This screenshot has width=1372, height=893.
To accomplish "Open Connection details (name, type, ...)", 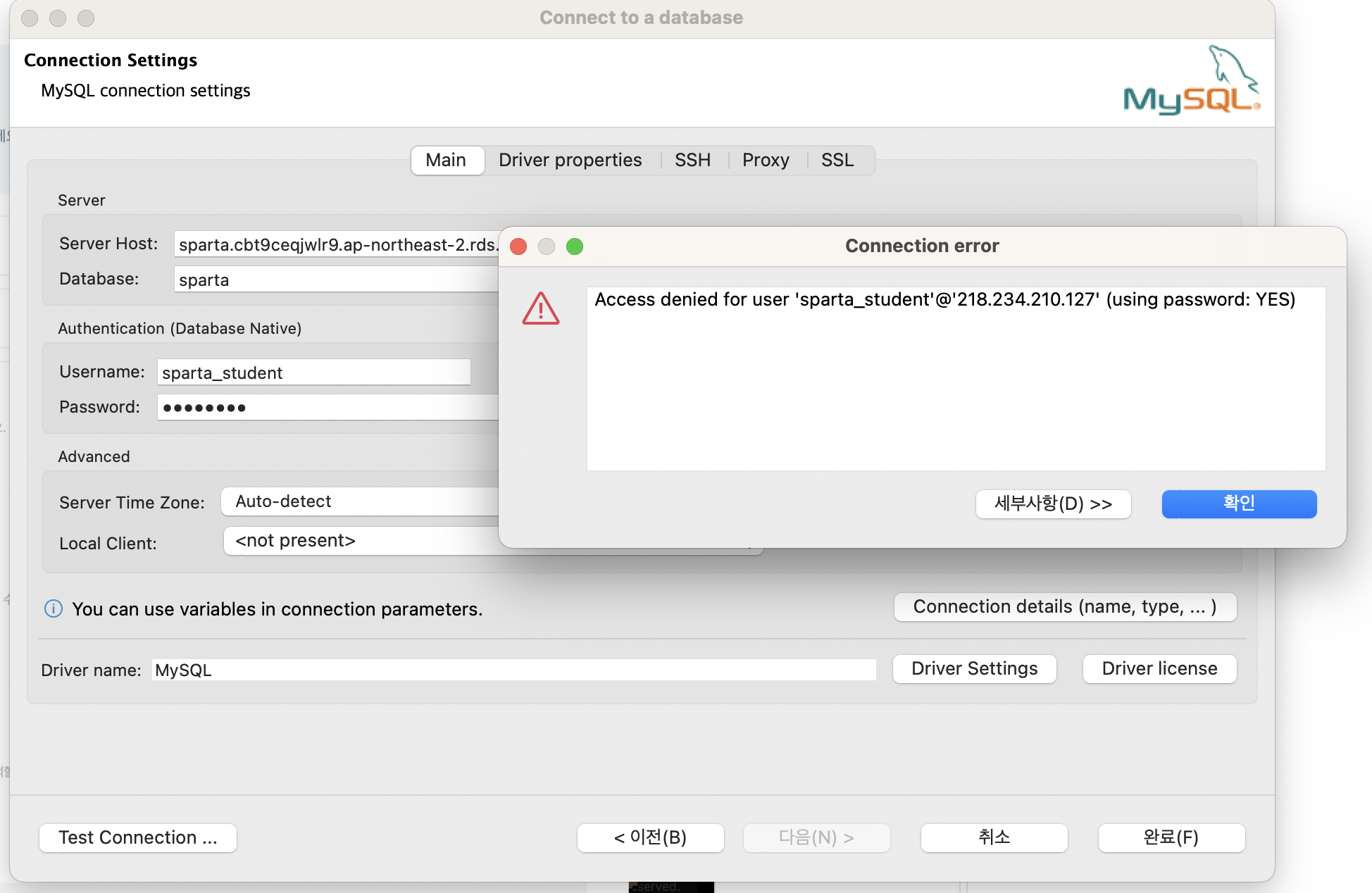I will 1064,607.
